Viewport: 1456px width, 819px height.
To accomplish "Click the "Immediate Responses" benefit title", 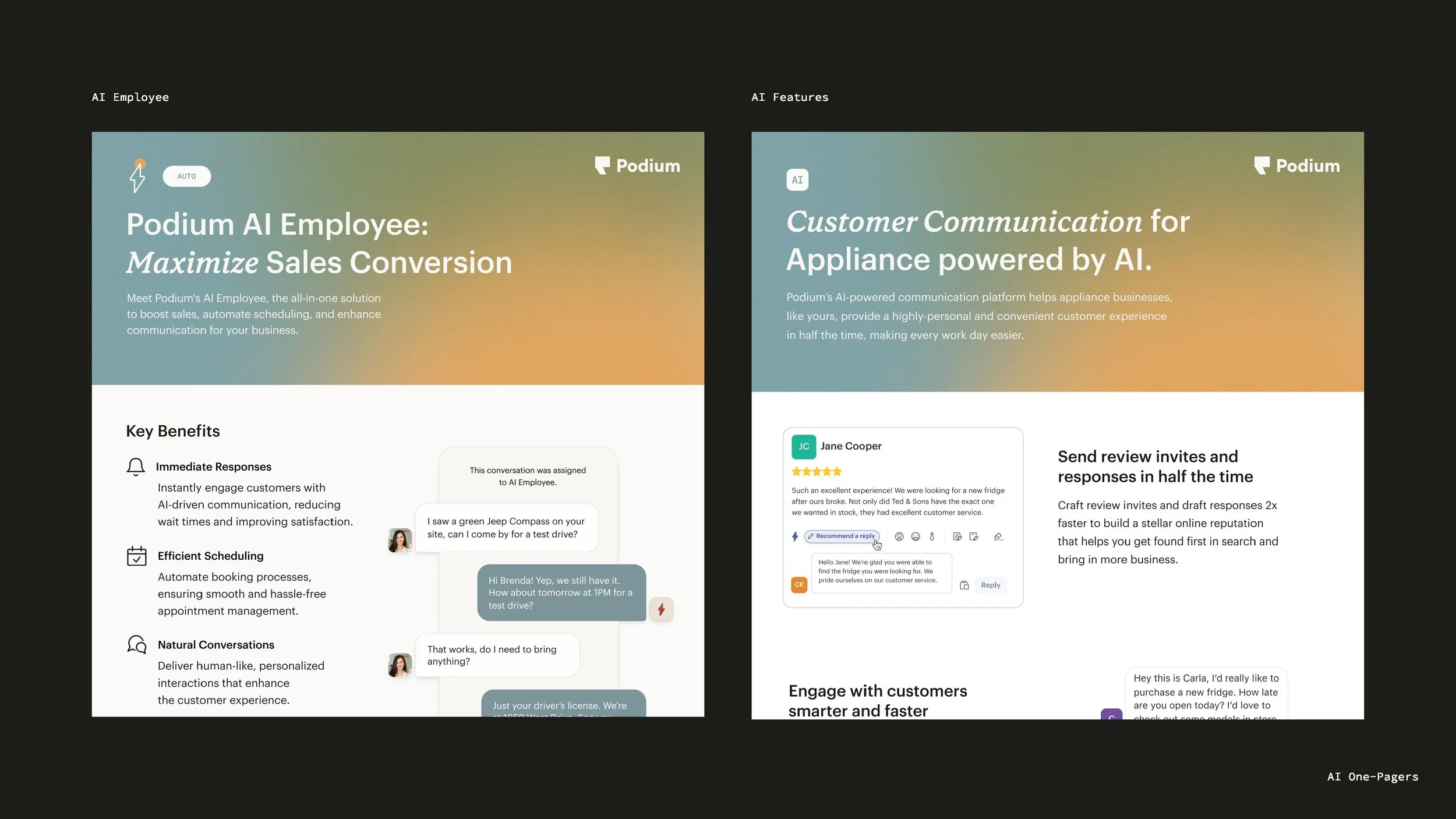I will 214,467.
